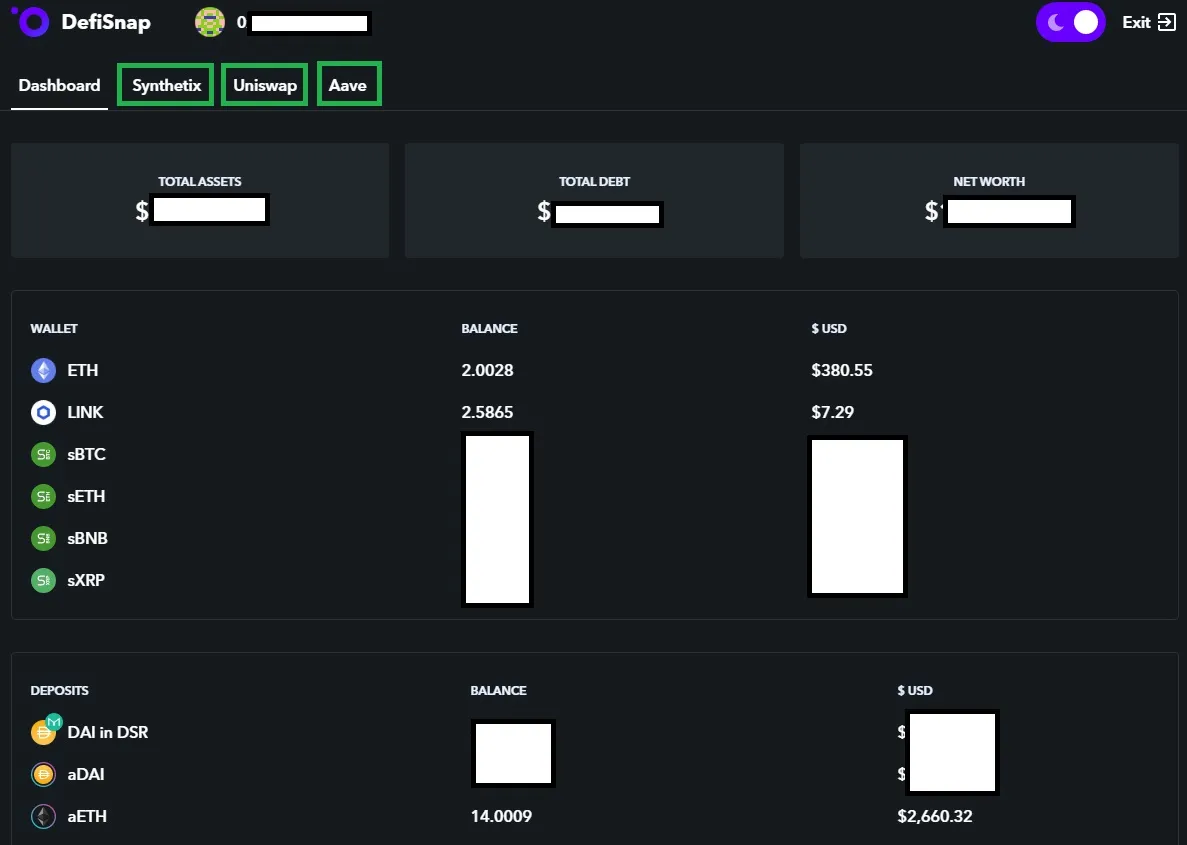Screen dimensions: 1187x845
Task: Select the aETH deposit label
Action: 87,816
